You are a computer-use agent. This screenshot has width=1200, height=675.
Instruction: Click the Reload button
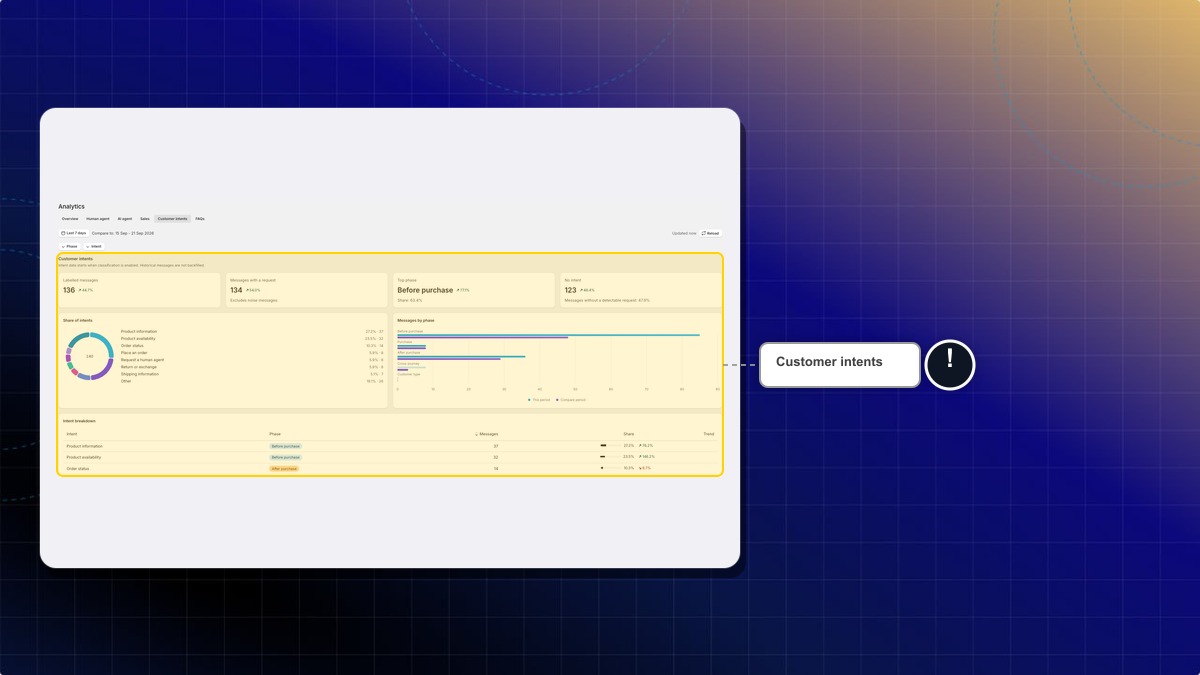click(x=710, y=233)
